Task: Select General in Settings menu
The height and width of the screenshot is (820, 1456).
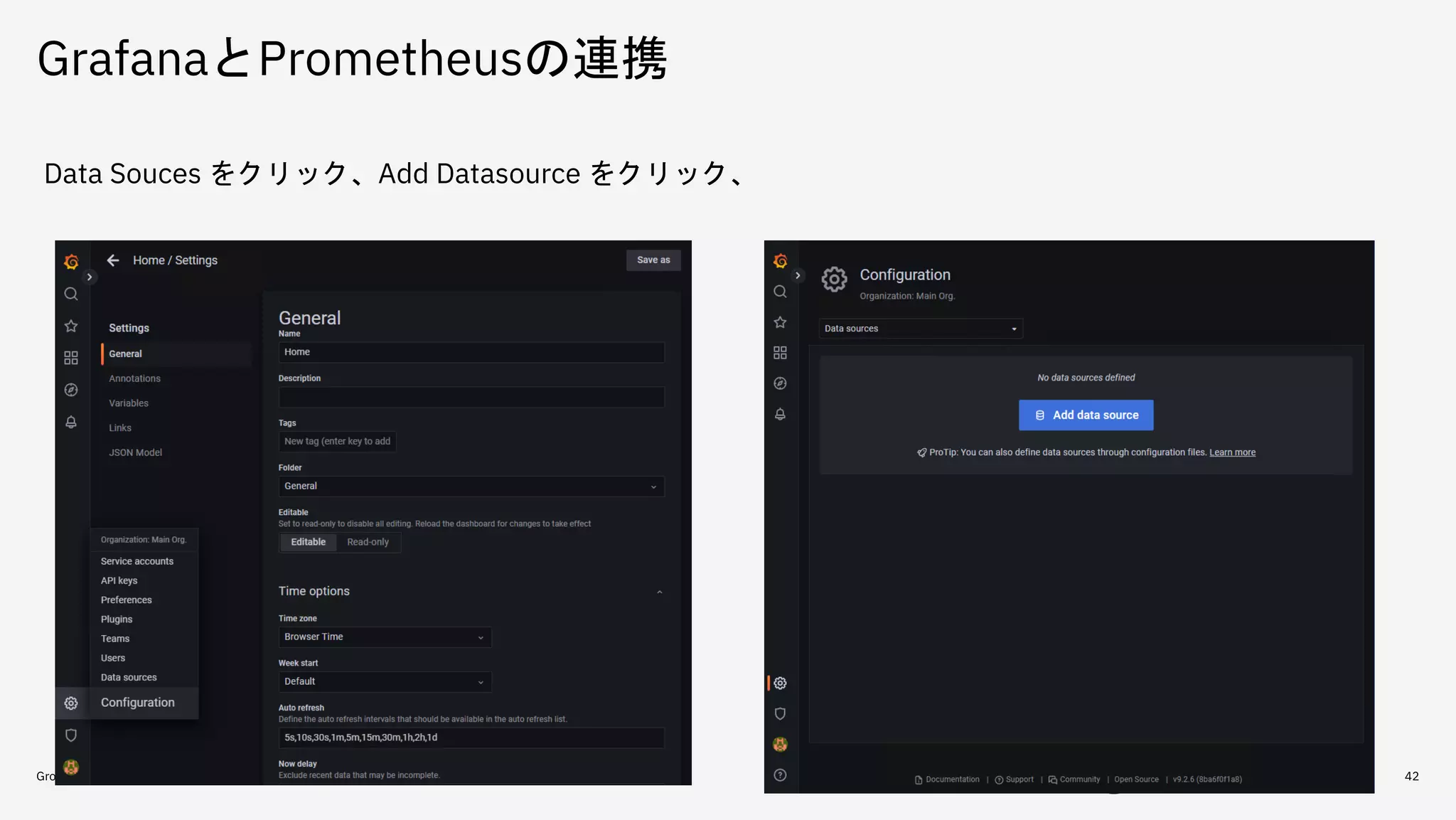Action: coord(176,354)
